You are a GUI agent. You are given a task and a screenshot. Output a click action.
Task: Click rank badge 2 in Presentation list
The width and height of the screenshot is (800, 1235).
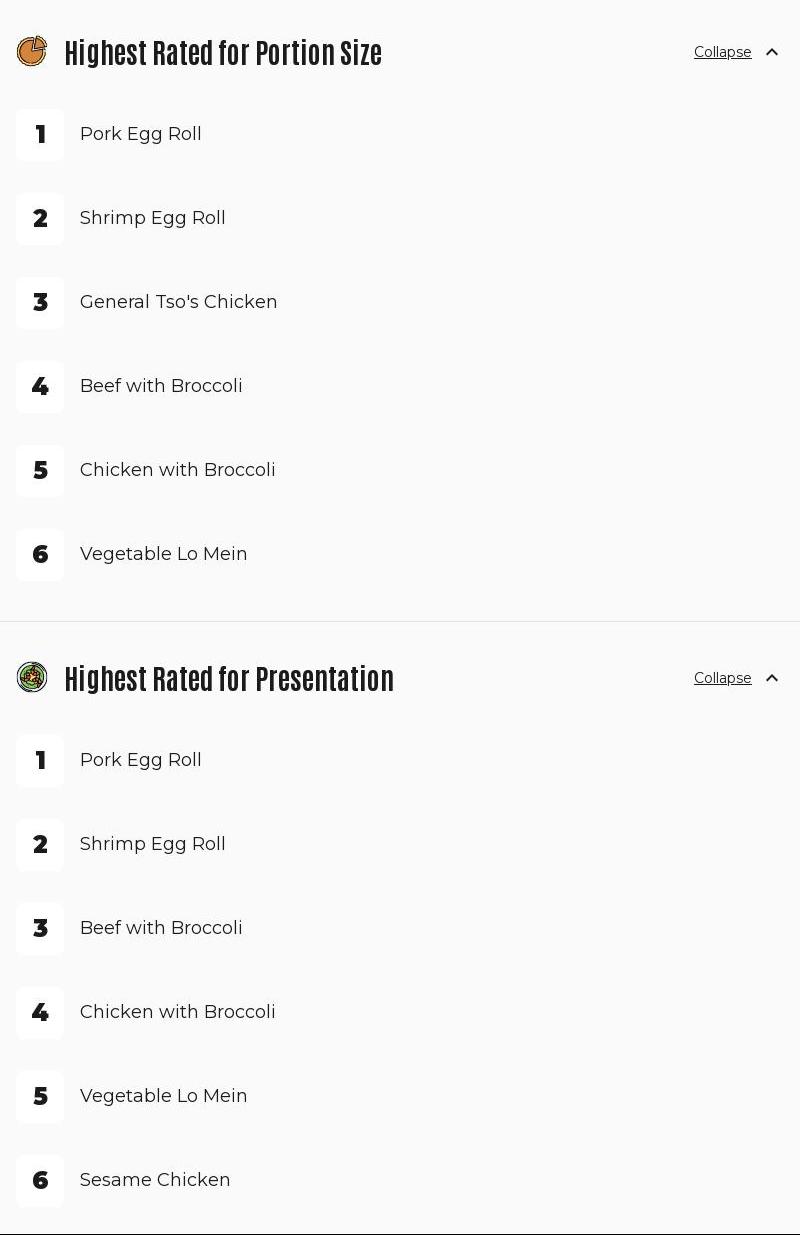(x=40, y=845)
